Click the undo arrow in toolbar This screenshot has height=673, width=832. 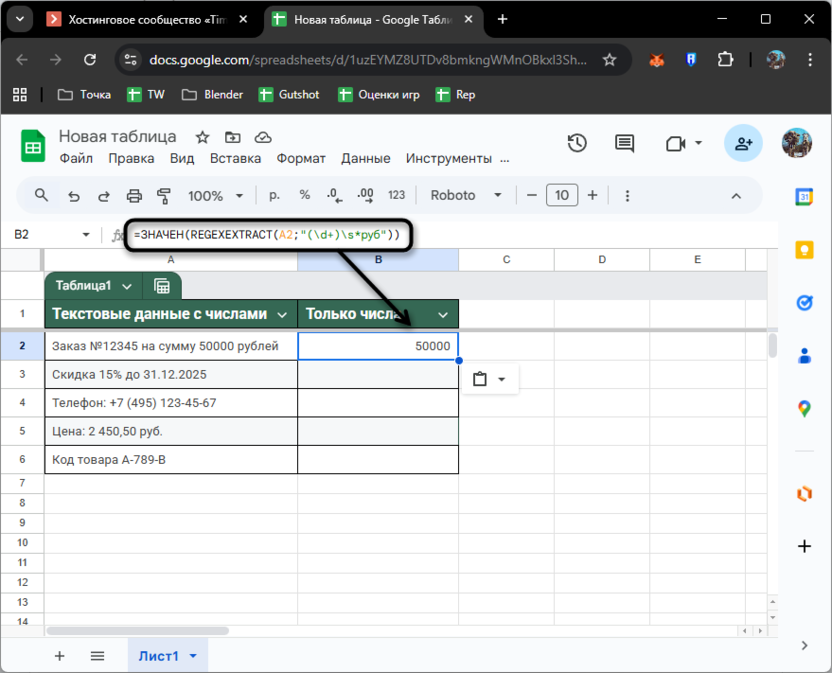73,196
